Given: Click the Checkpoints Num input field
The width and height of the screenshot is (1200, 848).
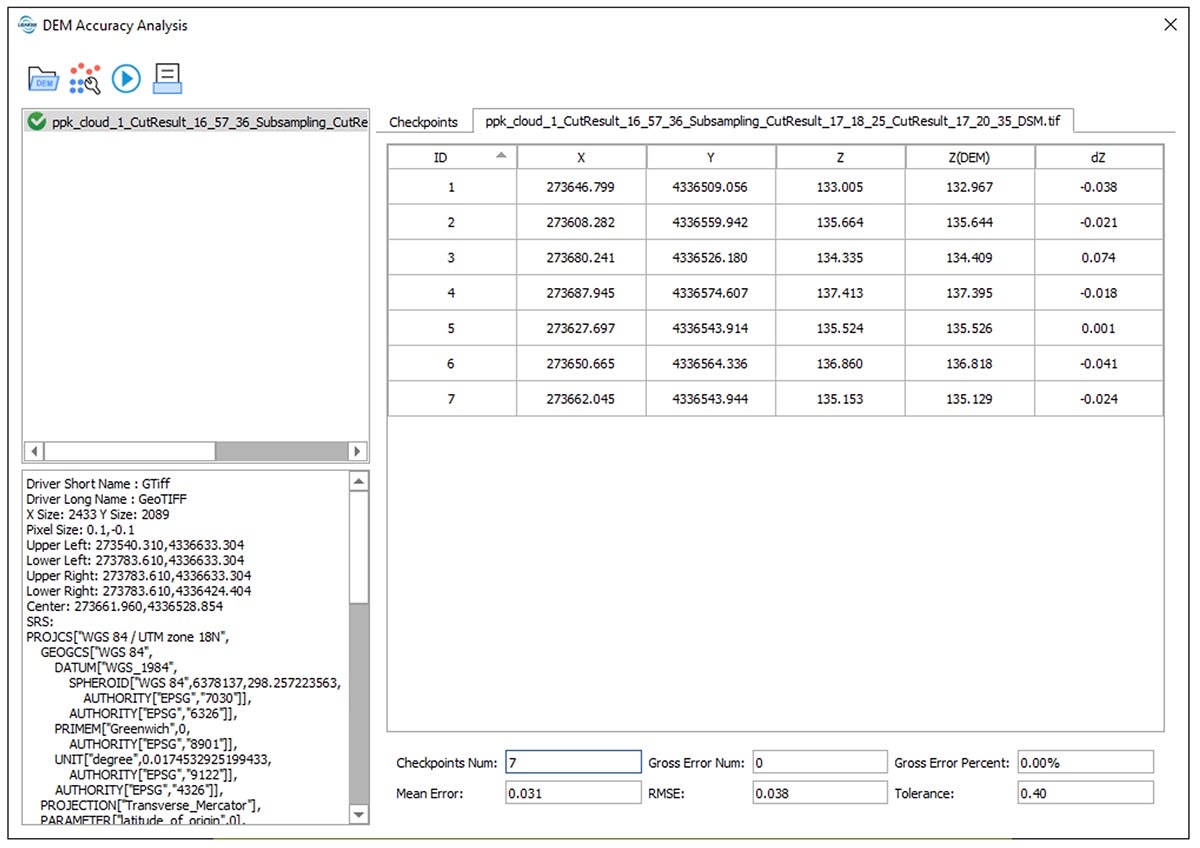Looking at the screenshot, I should (572, 763).
